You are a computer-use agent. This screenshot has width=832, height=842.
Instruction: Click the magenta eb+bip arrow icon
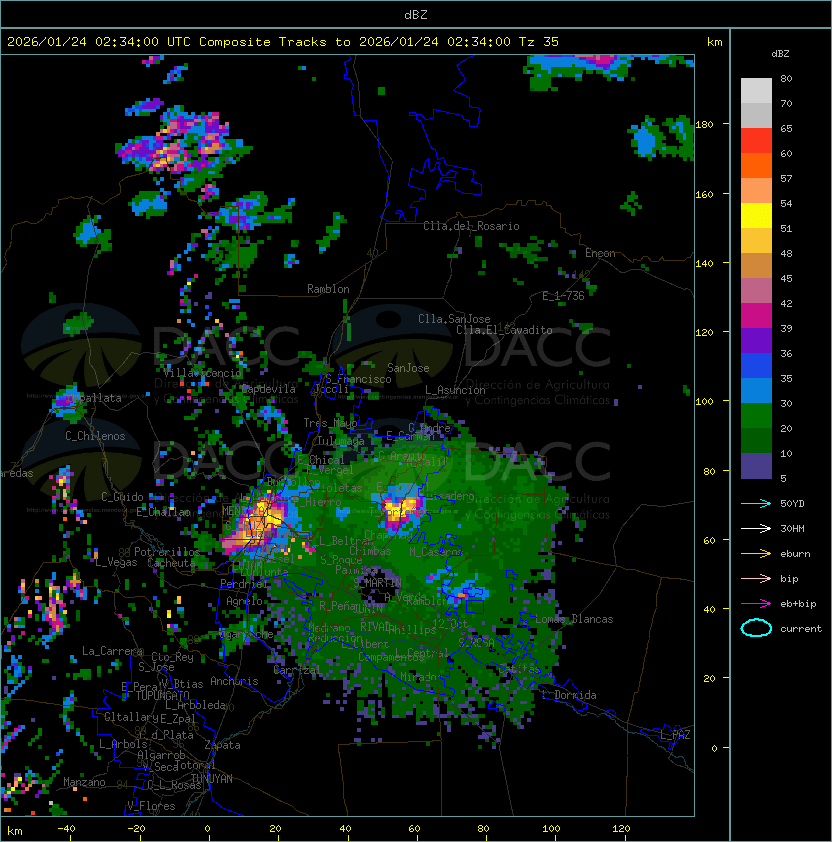point(756,604)
